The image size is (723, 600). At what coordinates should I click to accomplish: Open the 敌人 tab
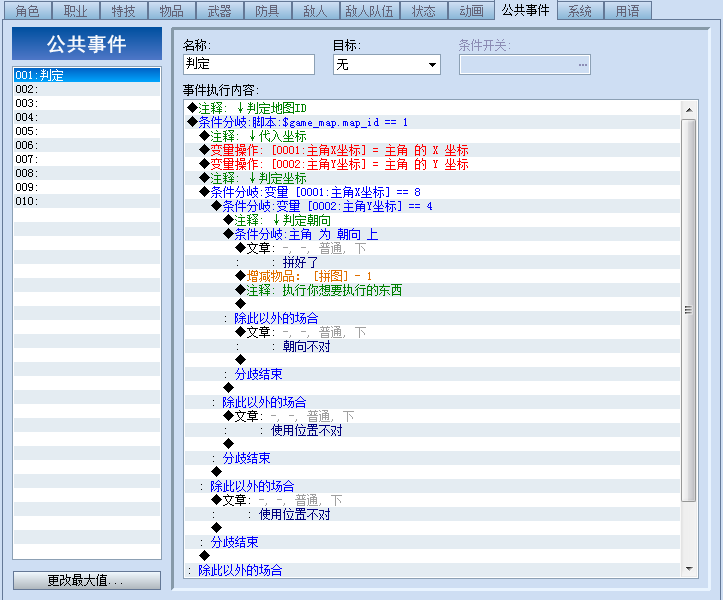[315, 11]
